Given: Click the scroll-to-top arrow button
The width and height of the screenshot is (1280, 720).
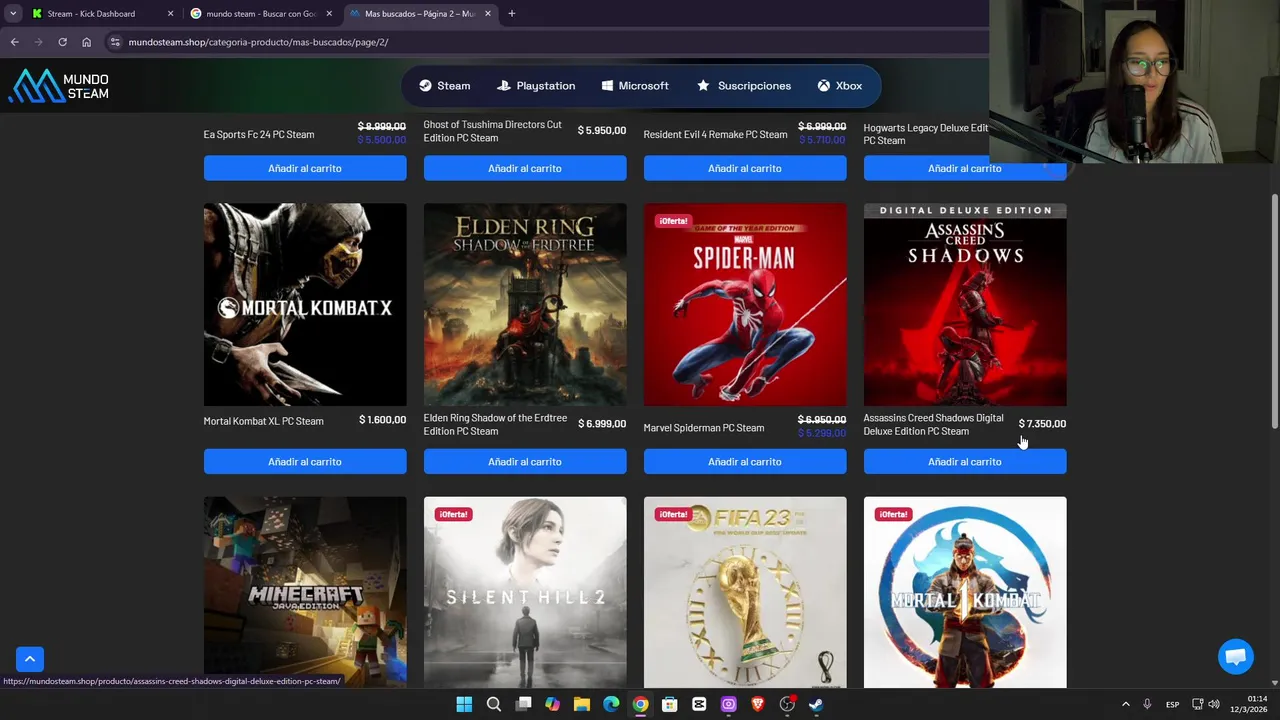Looking at the screenshot, I should click(30, 659).
